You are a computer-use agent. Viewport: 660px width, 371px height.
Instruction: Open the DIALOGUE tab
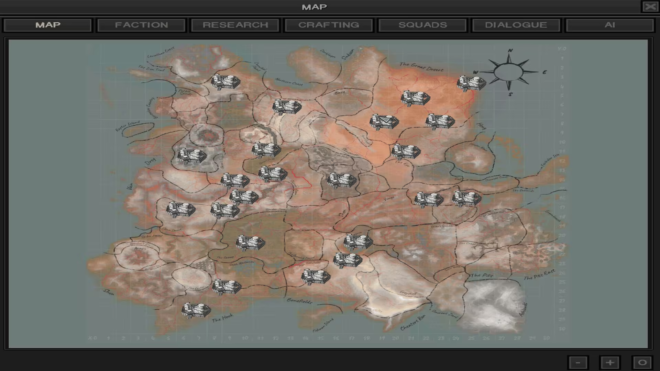tap(516, 25)
